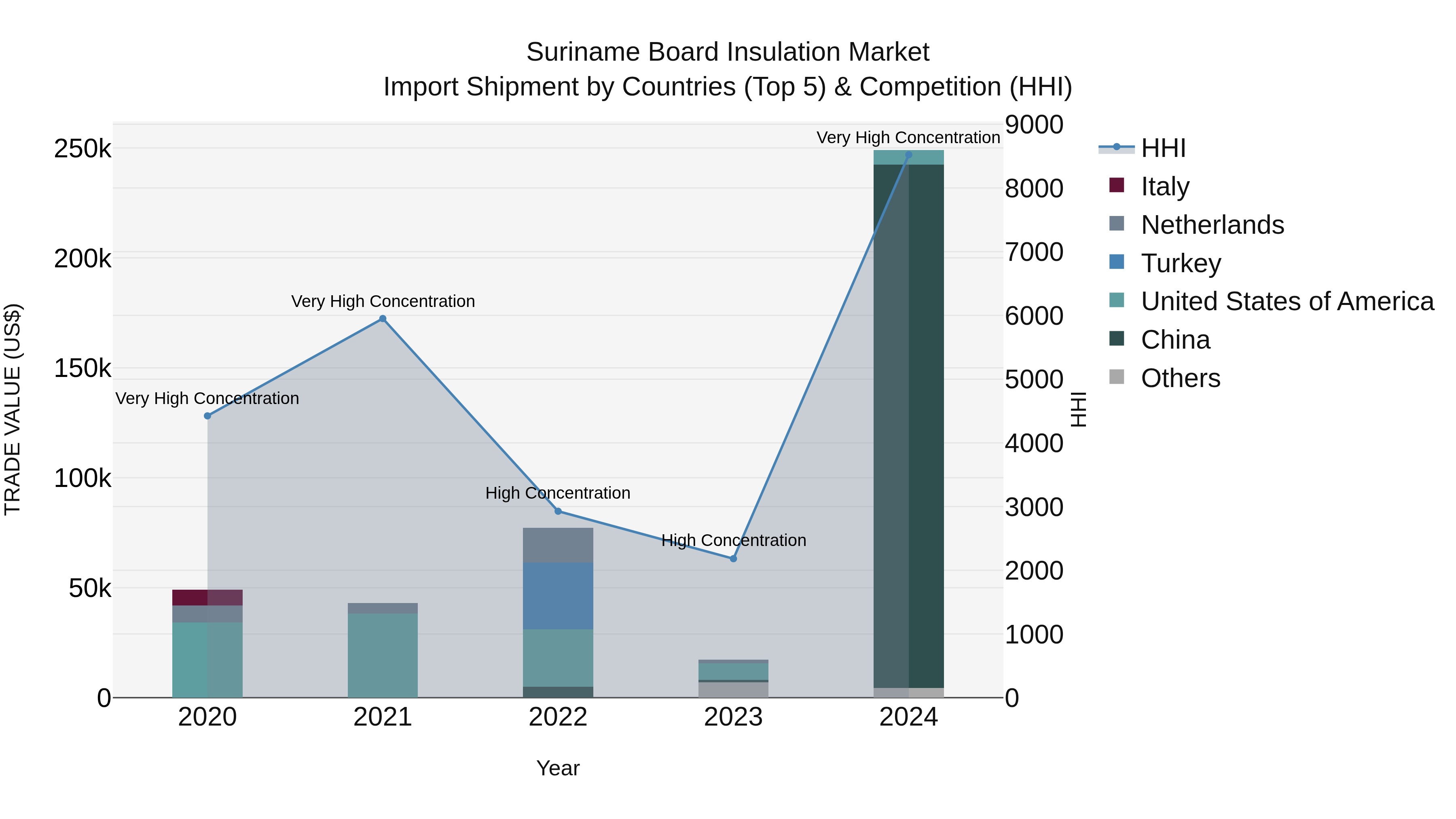Screen dimensions: 1456x819
Task: Click 'High Concentration' label above 2023
Action: (733, 540)
